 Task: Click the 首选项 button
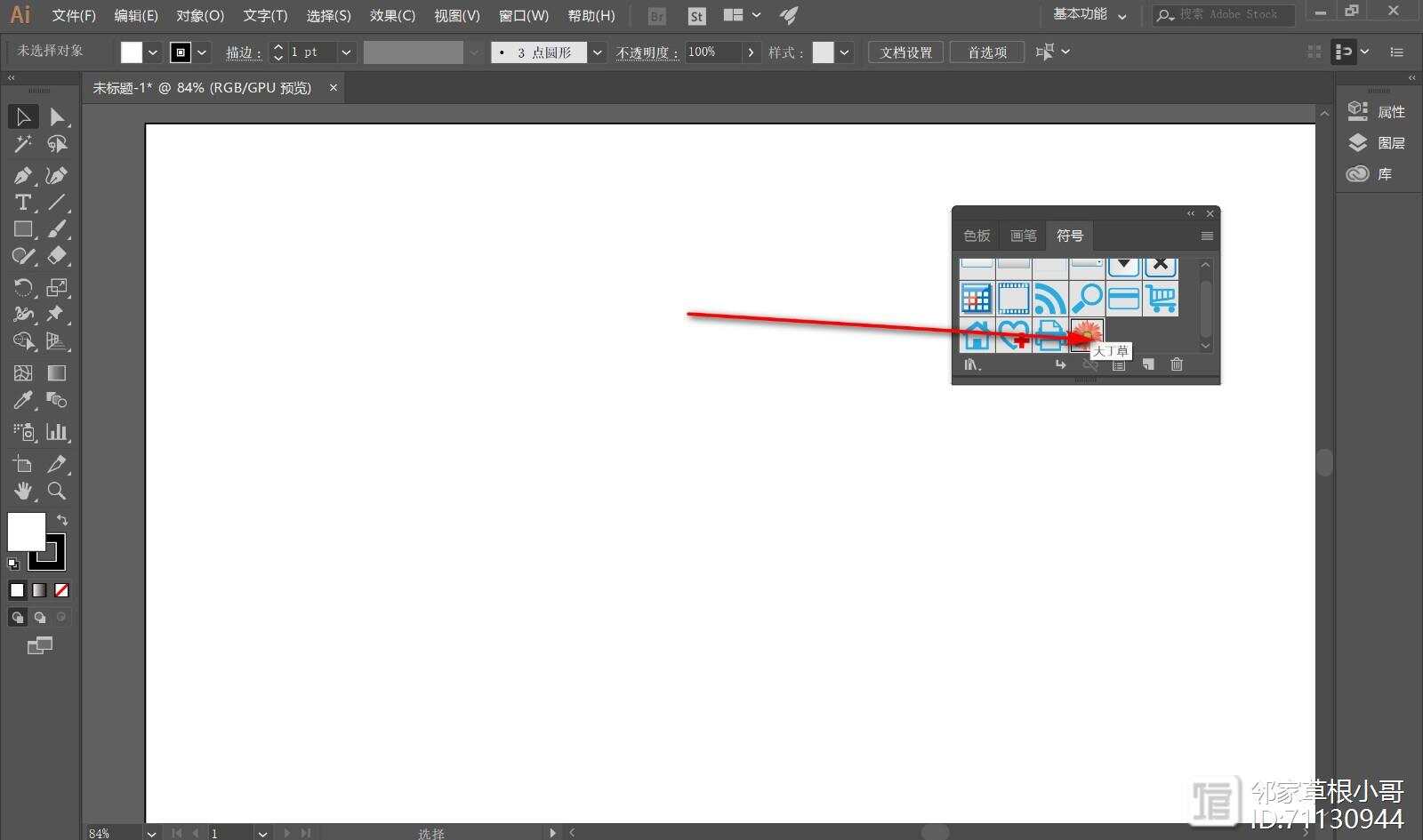click(x=987, y=52)
